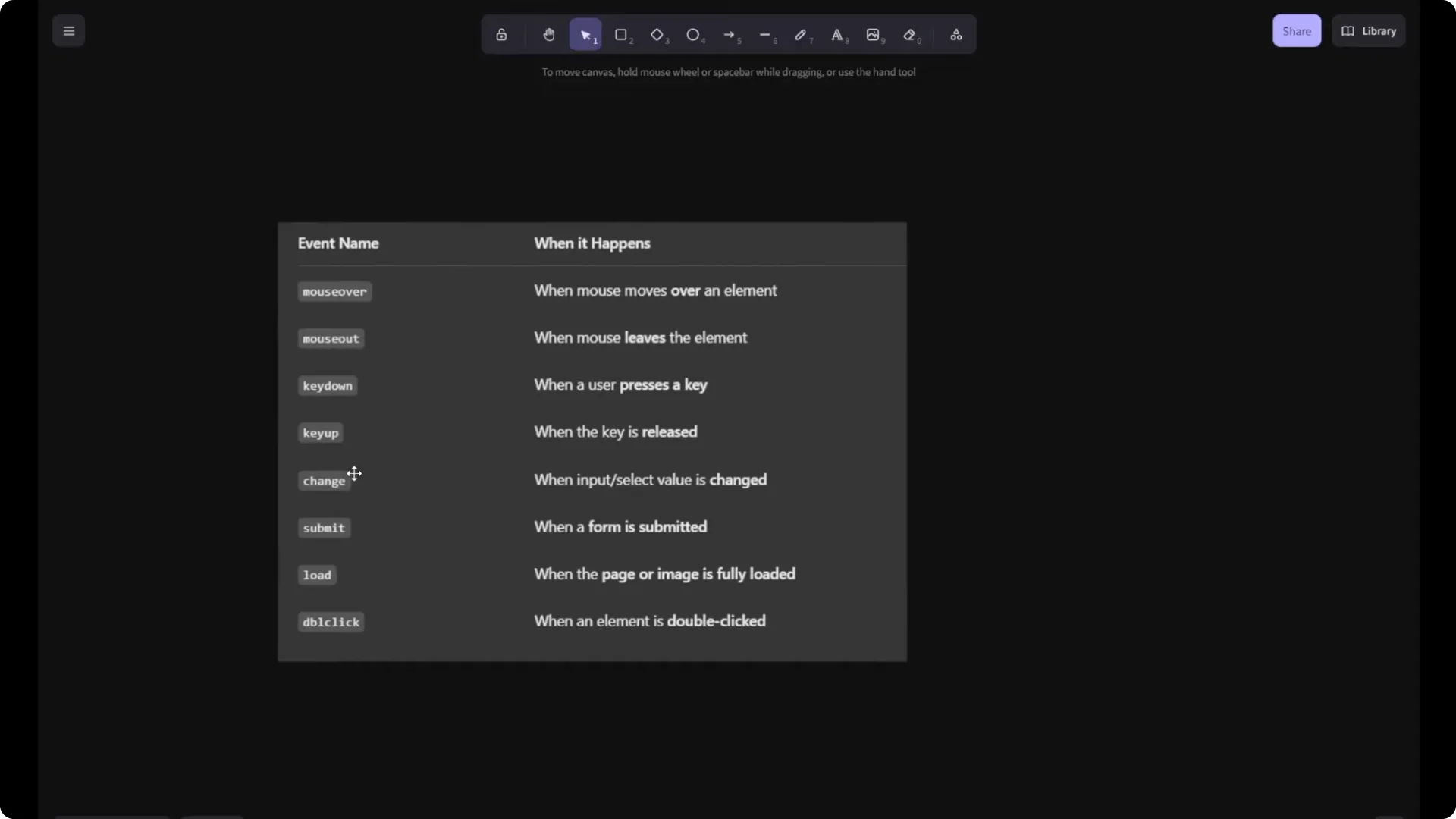Click the "dblclick" code label
The image size is (1456, 819).
[x=331, y=622]
